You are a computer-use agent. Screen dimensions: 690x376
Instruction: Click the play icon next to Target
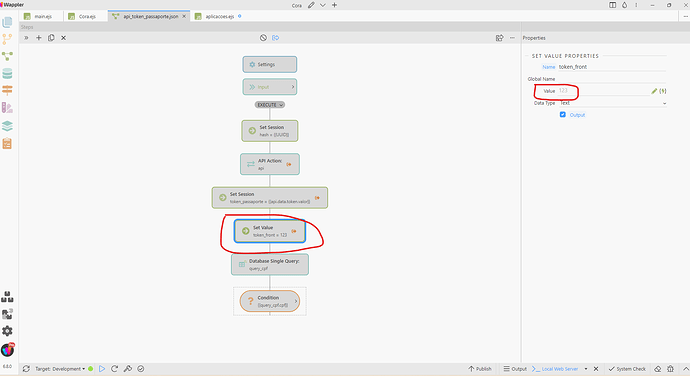pos(102,369)
